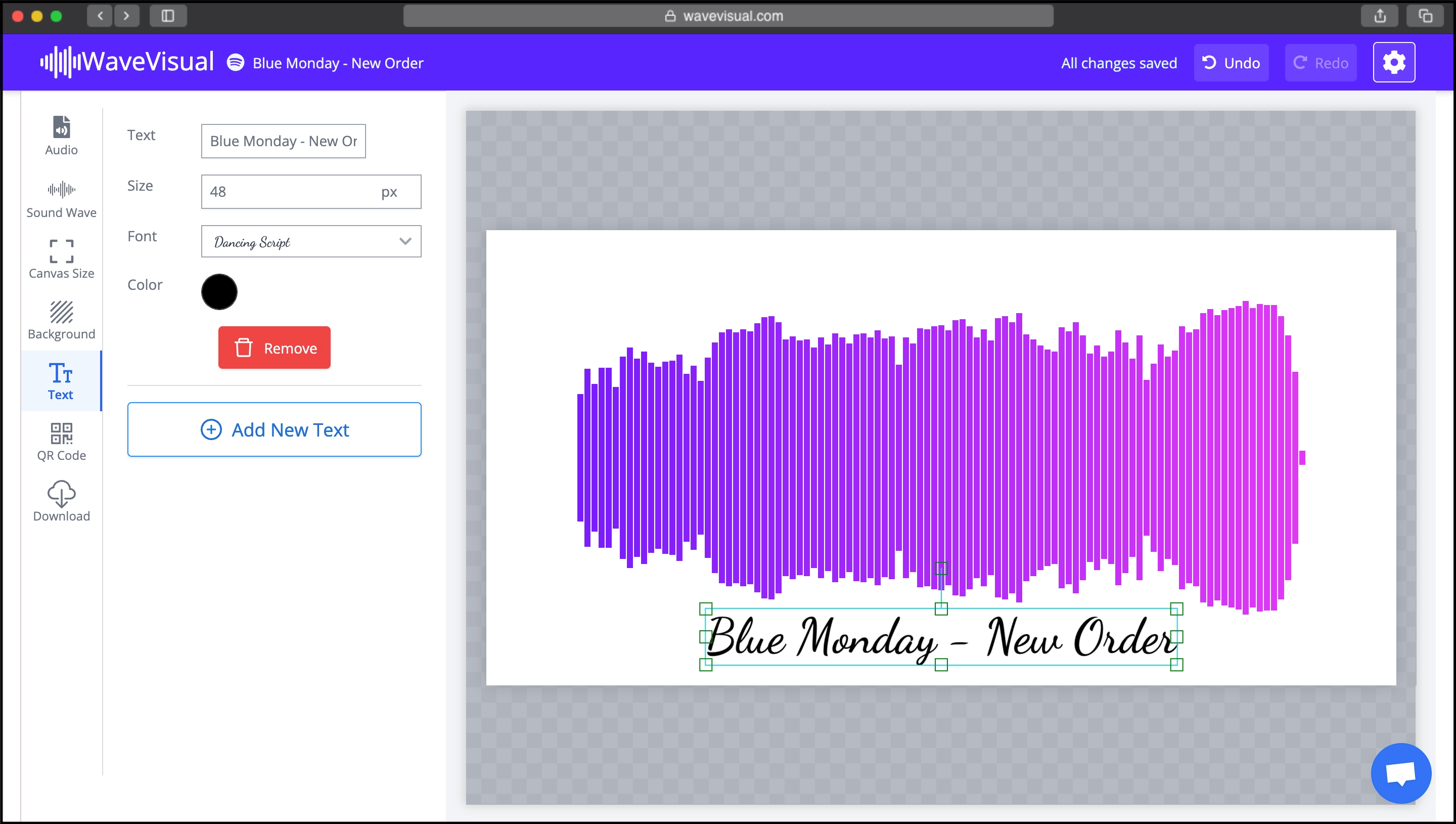Click Add New Text
Image resolution: width=1456 pixels, height=824 pixels.
tap(274, 429)
